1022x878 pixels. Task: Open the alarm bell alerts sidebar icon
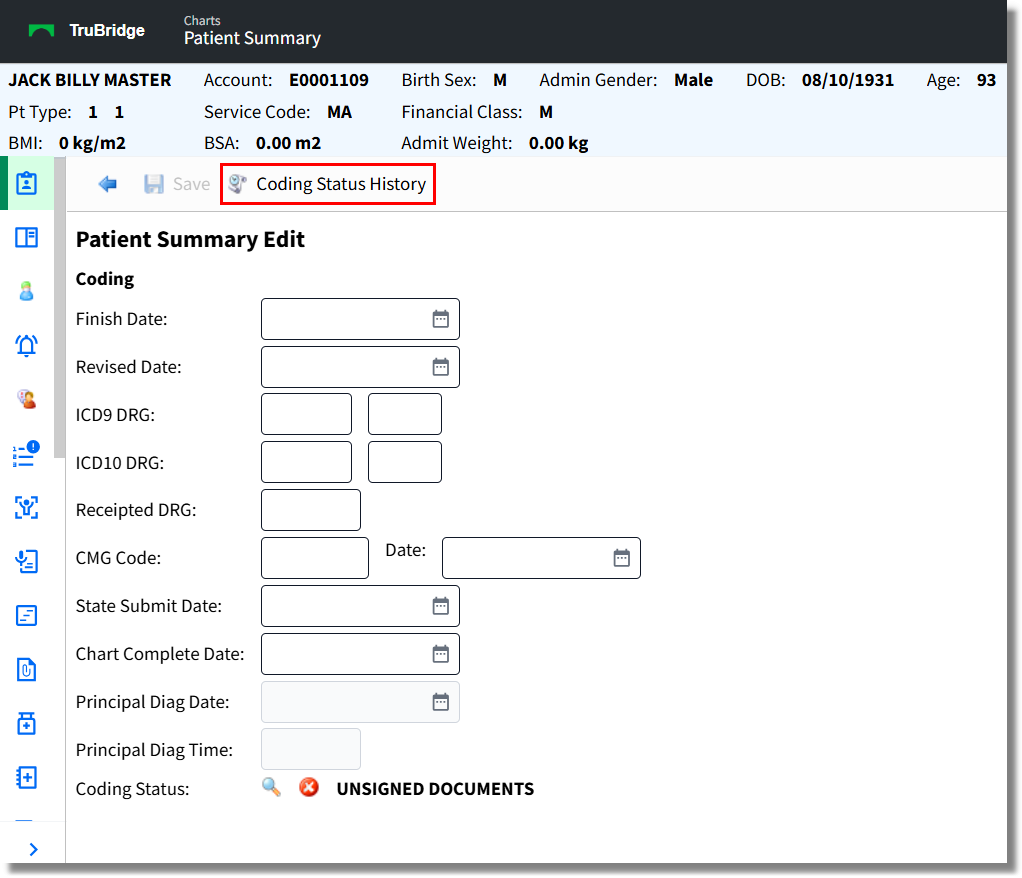click(27, 345)
